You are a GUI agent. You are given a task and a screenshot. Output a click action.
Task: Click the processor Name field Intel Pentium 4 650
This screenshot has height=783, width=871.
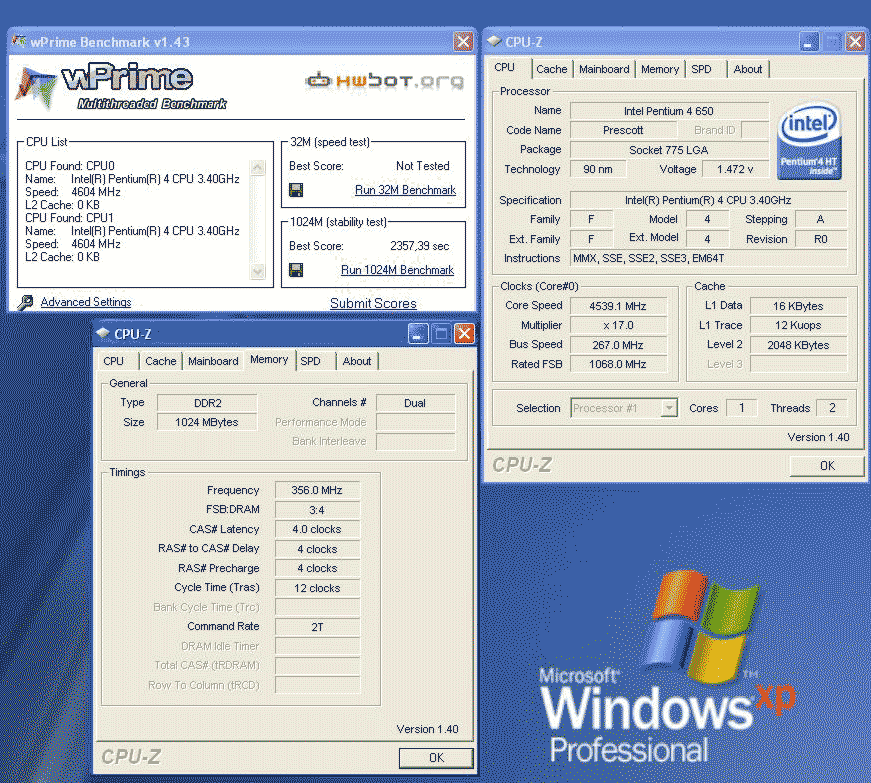(669, 111)
